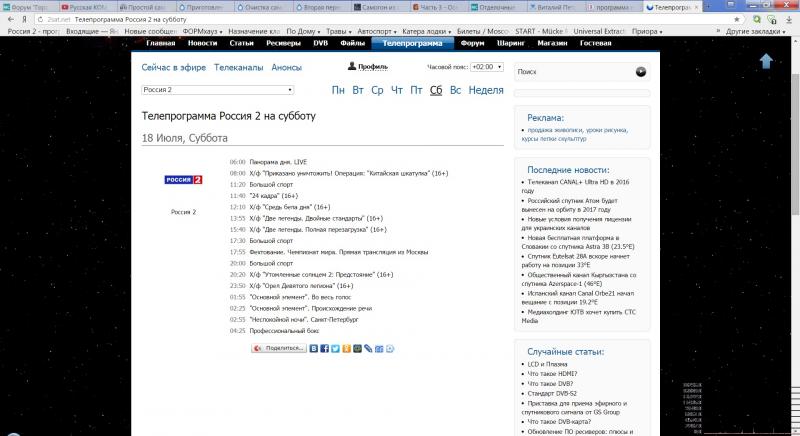Open the Главная site menu item
The height and width of the screenshot is (436, 800).
(x=161, y=43)
